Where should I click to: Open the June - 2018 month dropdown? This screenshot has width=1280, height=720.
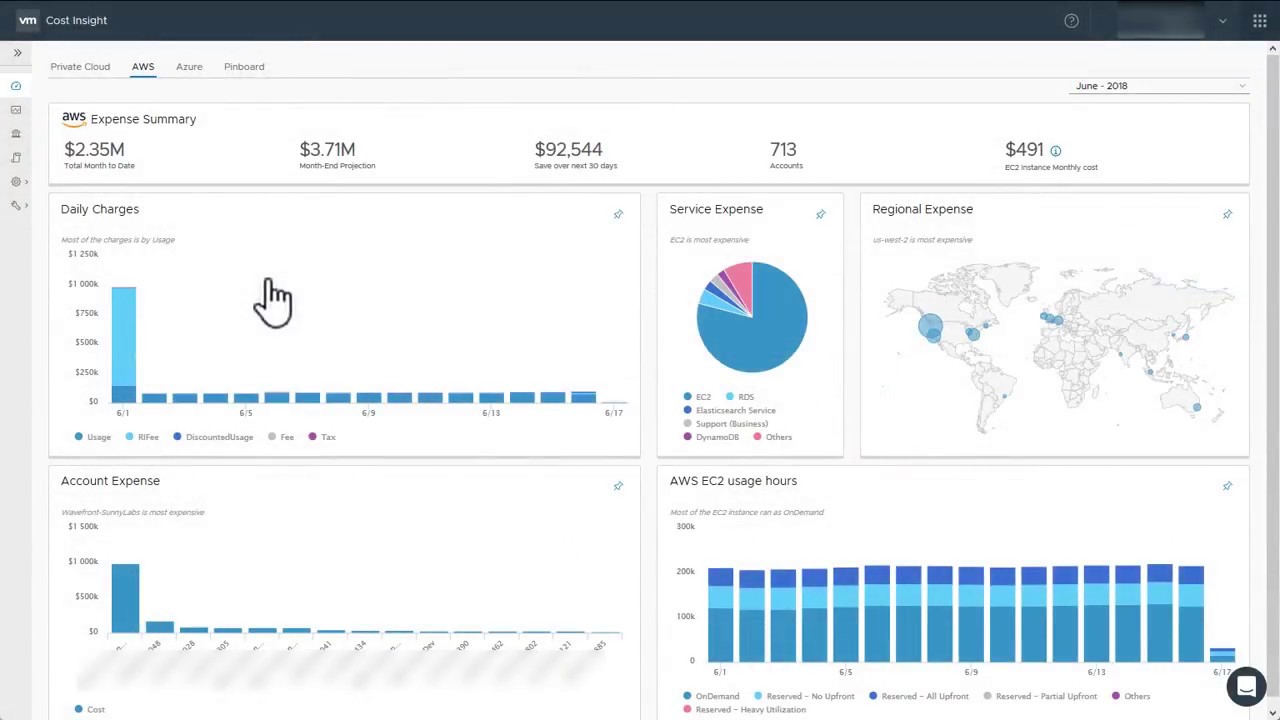pyautogui.click(x=1160, y=86)
